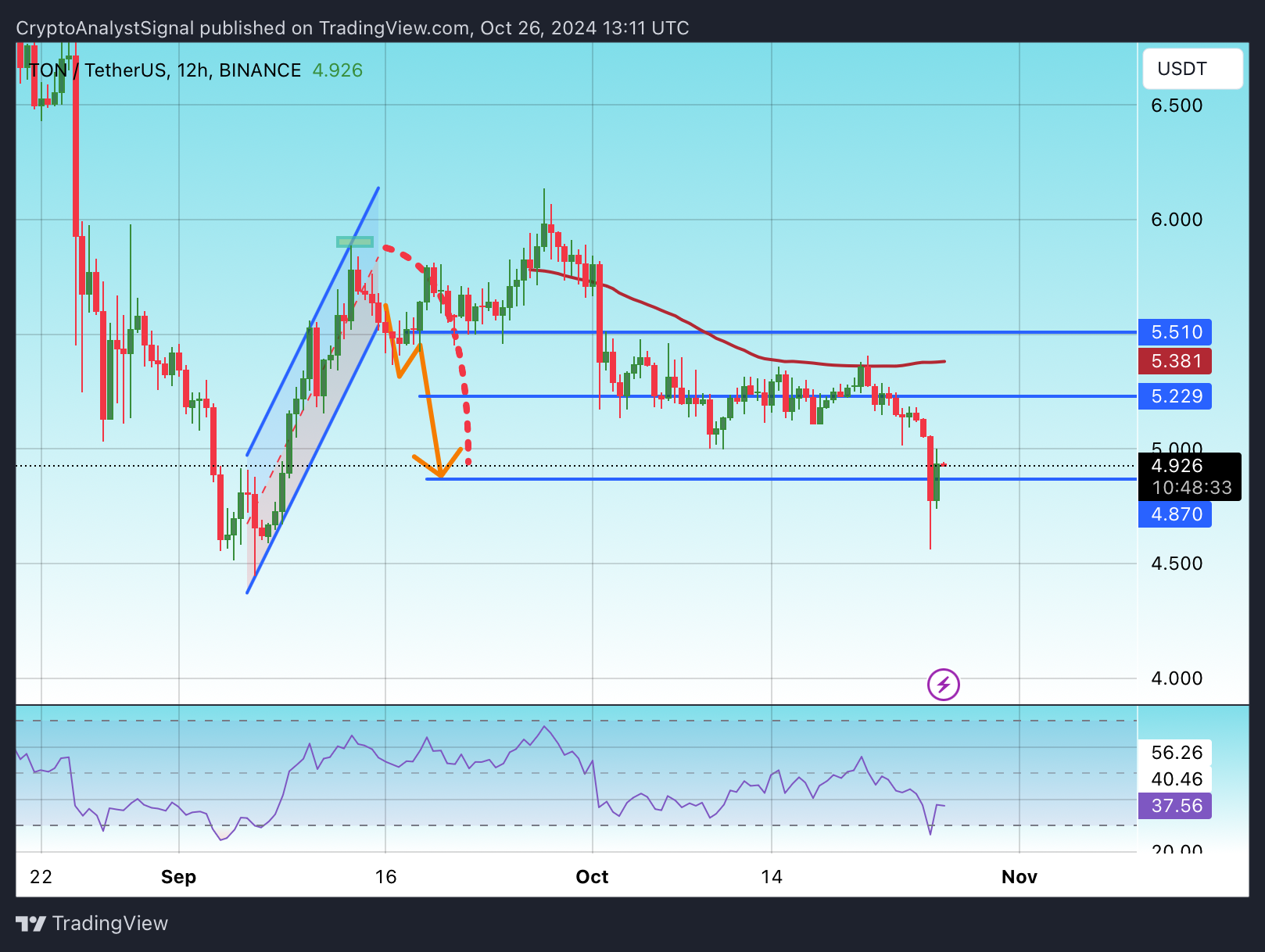Click the green 4.926 price in the title
1265x952 pixels.
point(338,70)
